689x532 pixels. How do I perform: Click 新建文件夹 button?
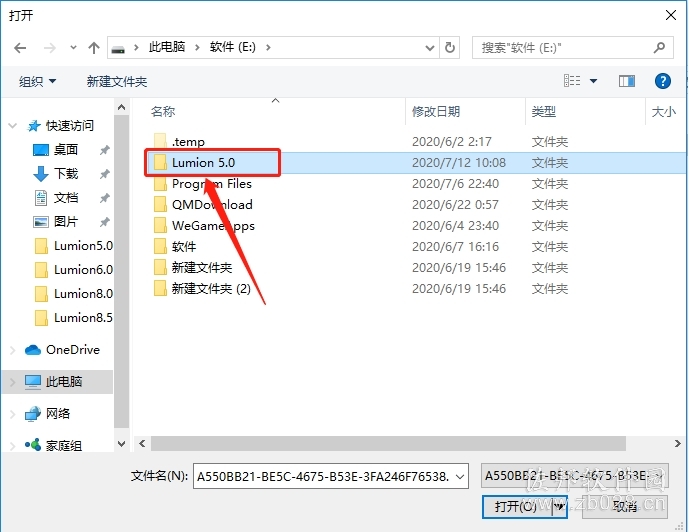(x=116, y=81)
